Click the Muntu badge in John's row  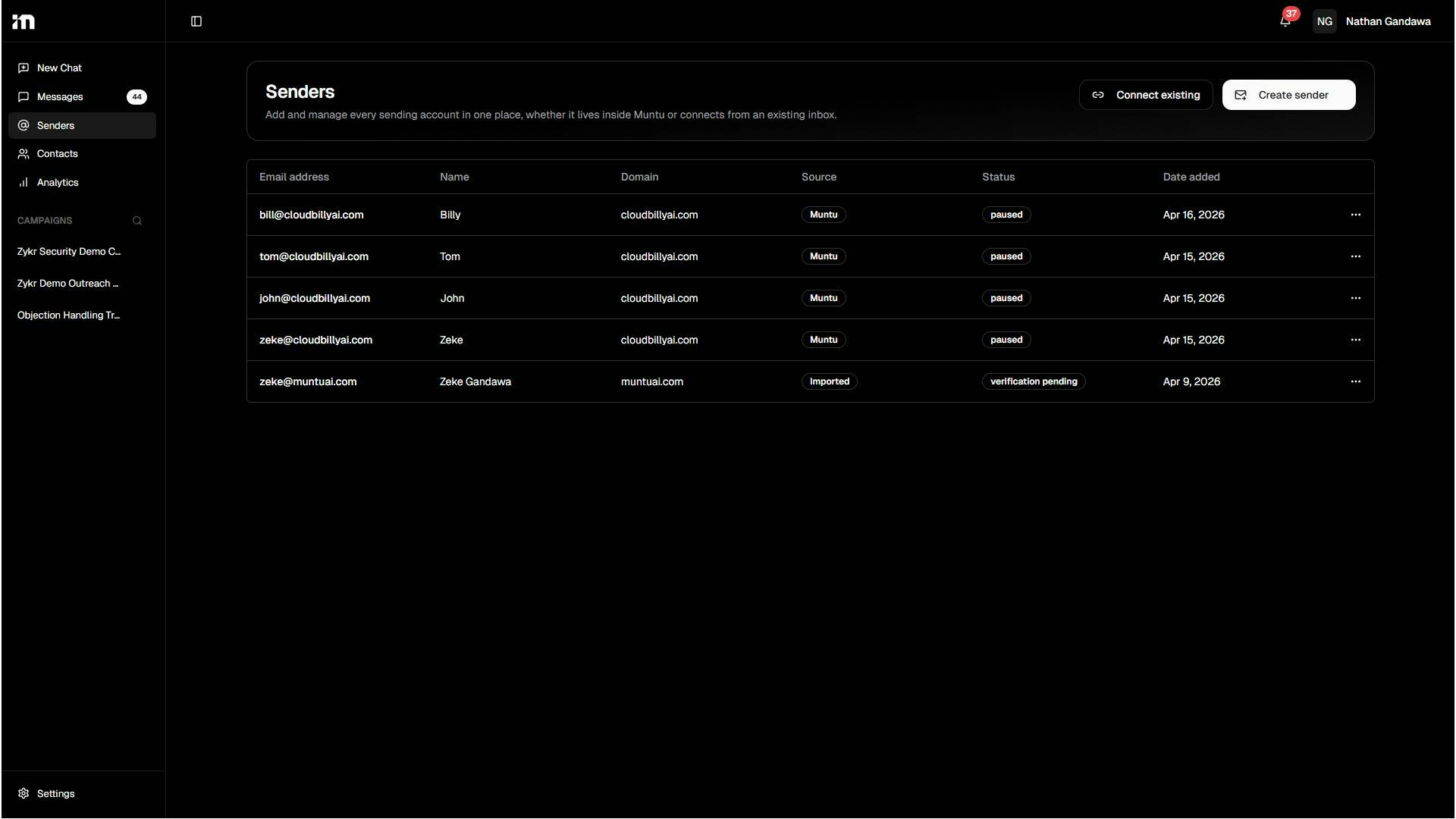coord(824,299)
